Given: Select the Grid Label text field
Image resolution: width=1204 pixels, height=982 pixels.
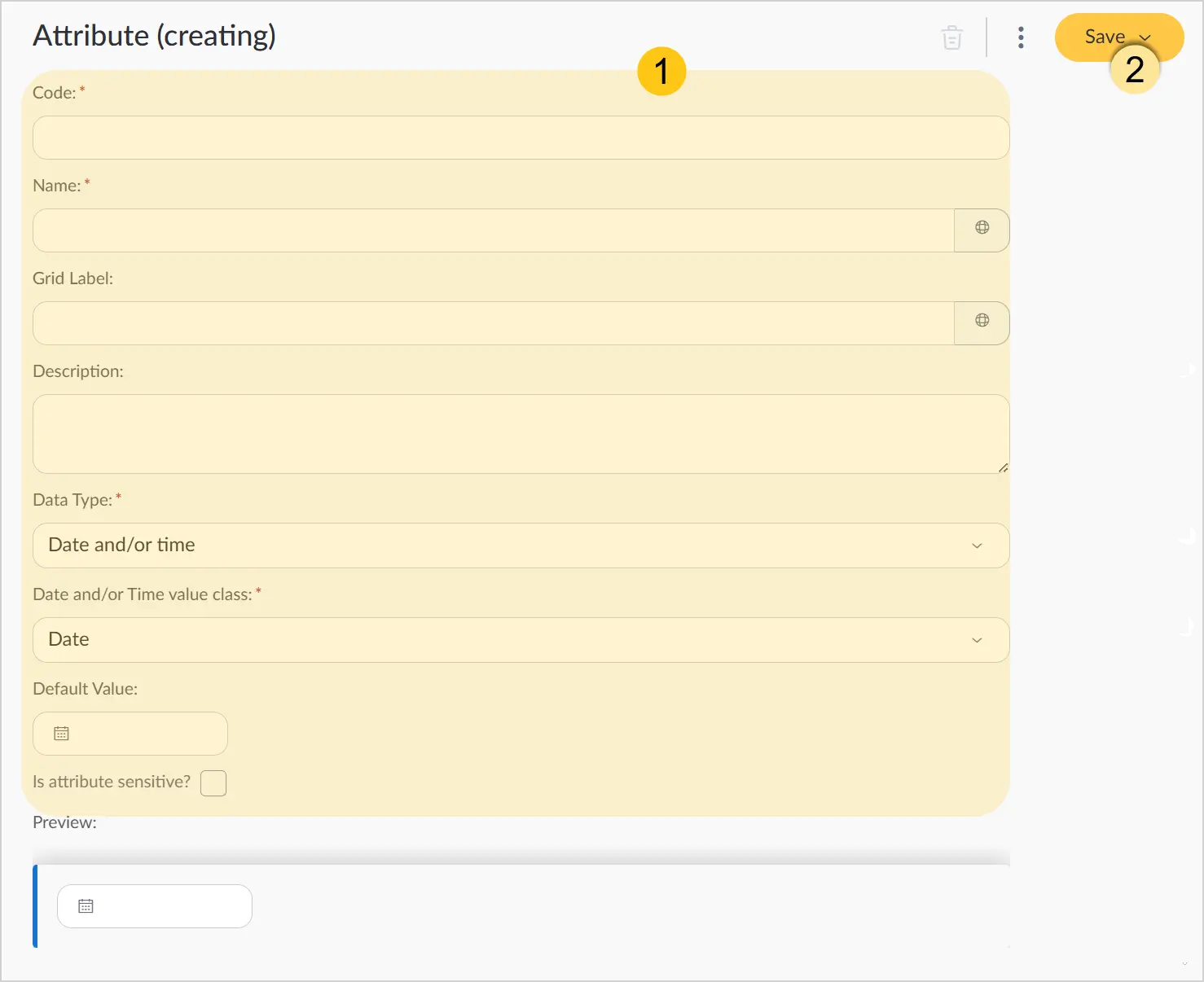Looking at the screenshot, I should [494, 323].
